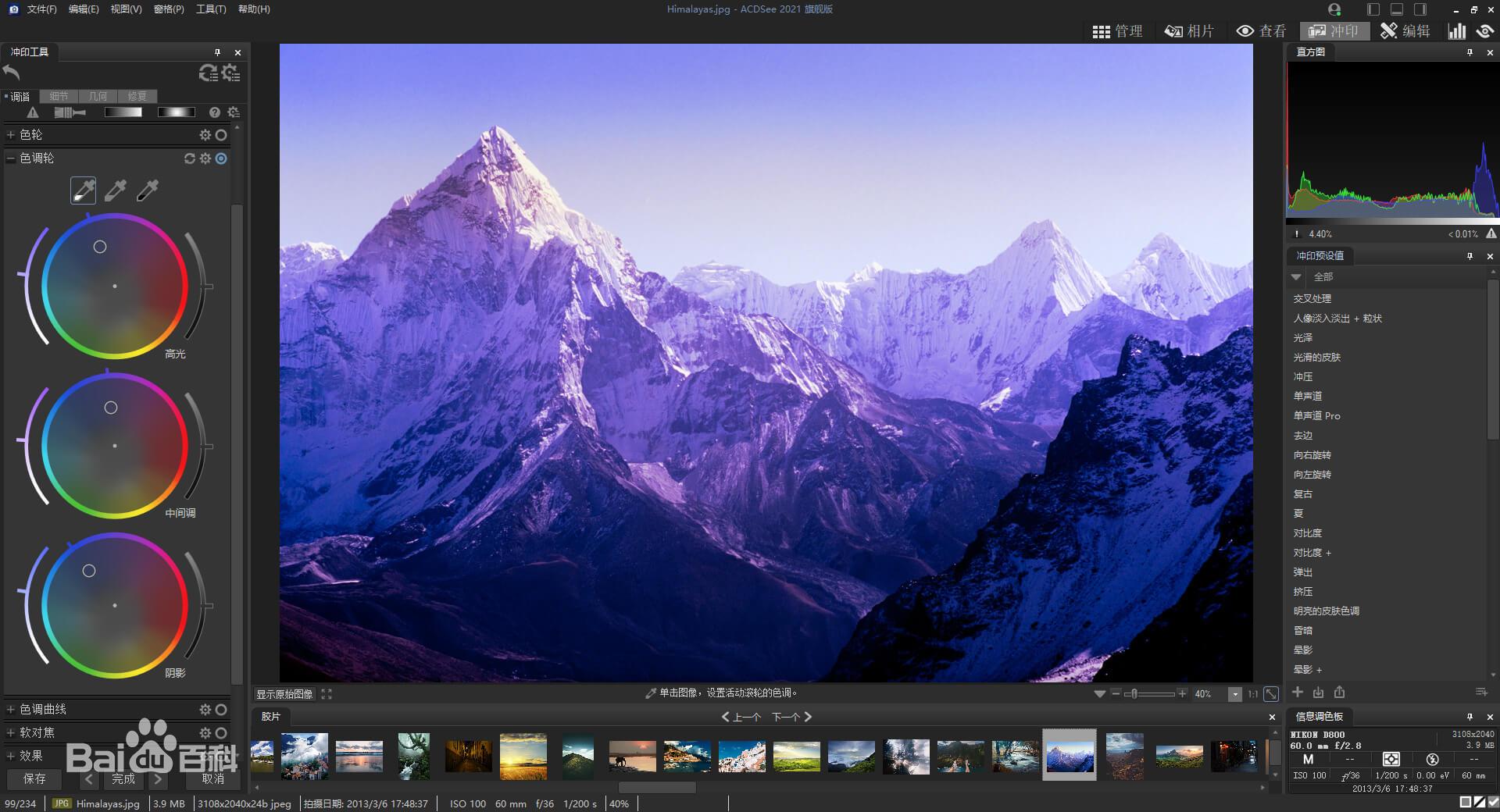Toggle the checkmark tagged icon in status bar

click(x=1493, y=803)
